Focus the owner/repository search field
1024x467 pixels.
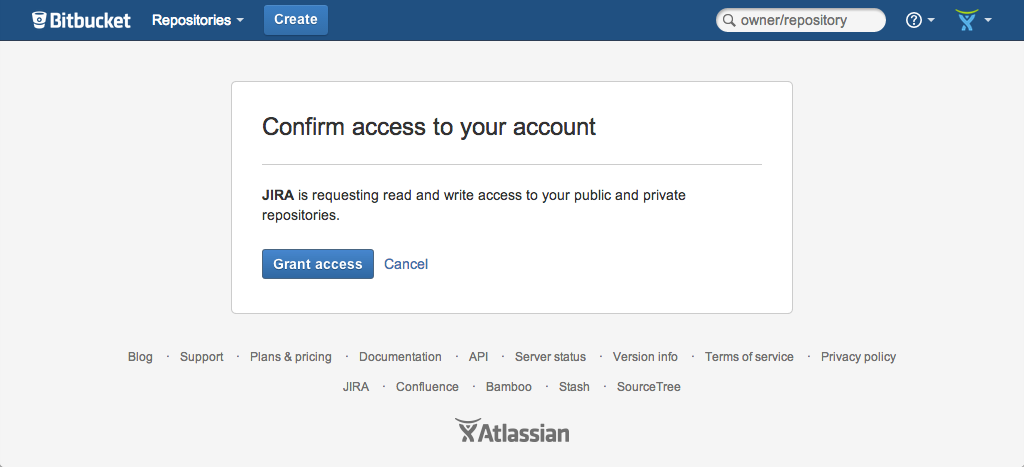[801, 20]
